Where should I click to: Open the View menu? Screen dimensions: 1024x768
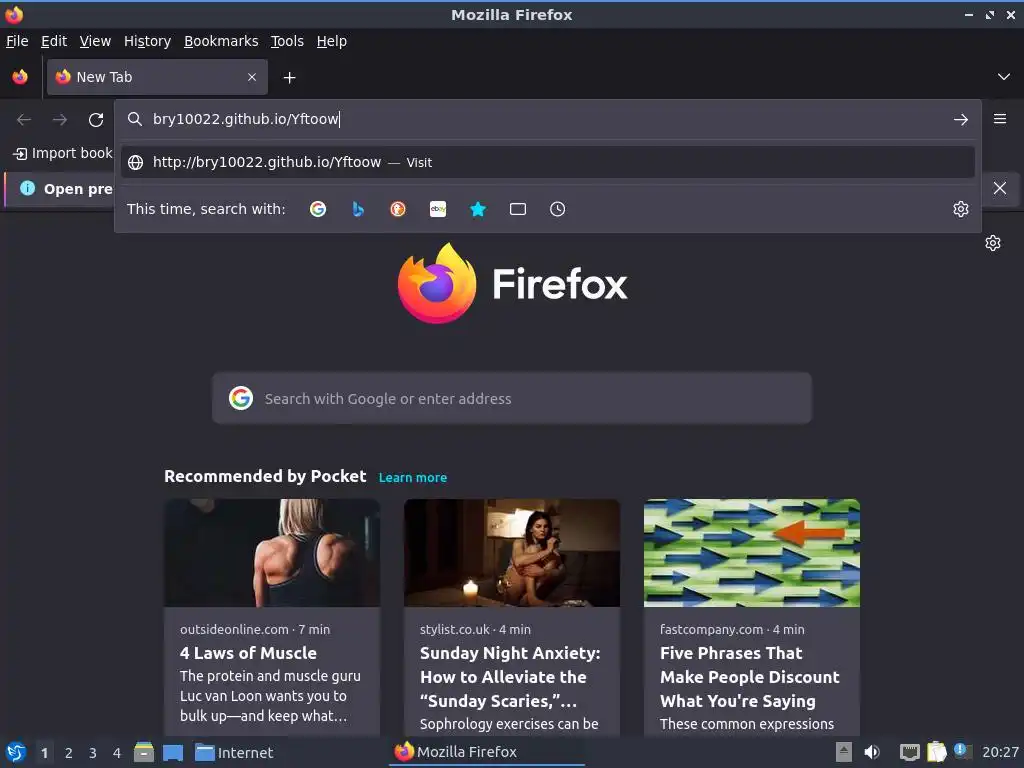point(95,41)
